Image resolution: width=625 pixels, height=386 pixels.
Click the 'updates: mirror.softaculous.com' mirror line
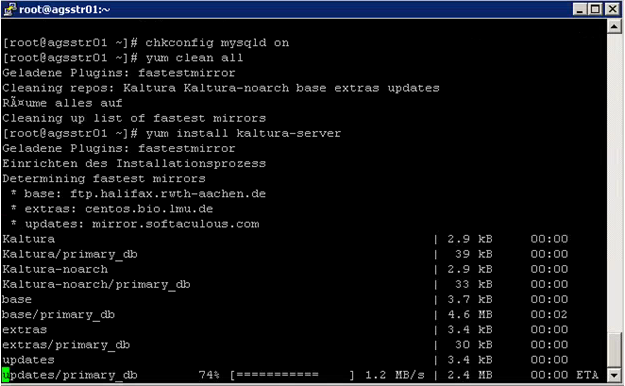click(x=135, y=224)
